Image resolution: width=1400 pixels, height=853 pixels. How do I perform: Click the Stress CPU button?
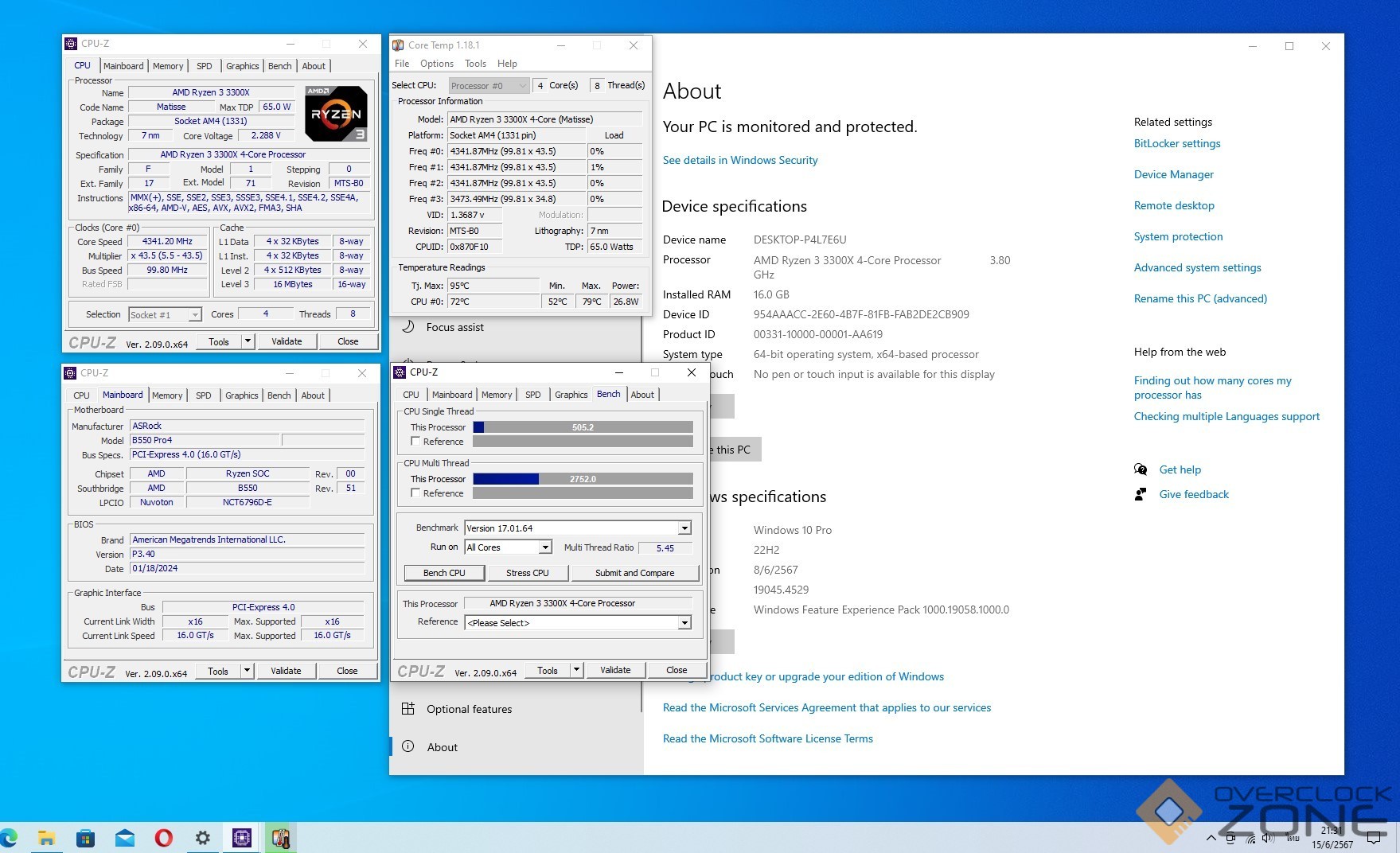pyautogui.click(x=528, y=573)
